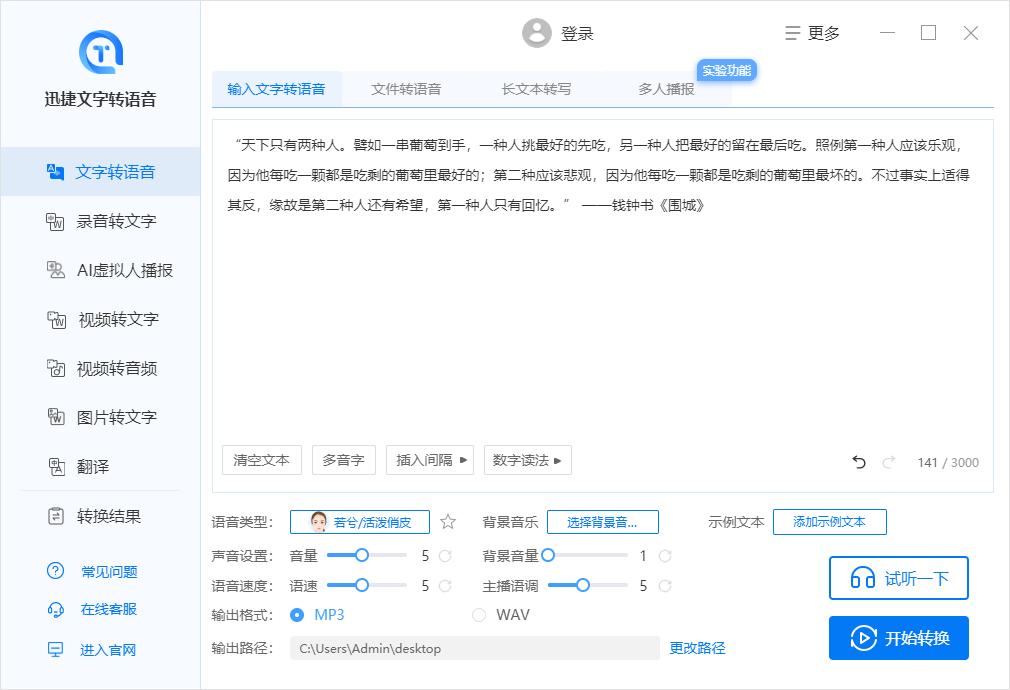The image size is (1010, 690).
Task: Open the 图片转文字 feature
Action: (113, 417)
